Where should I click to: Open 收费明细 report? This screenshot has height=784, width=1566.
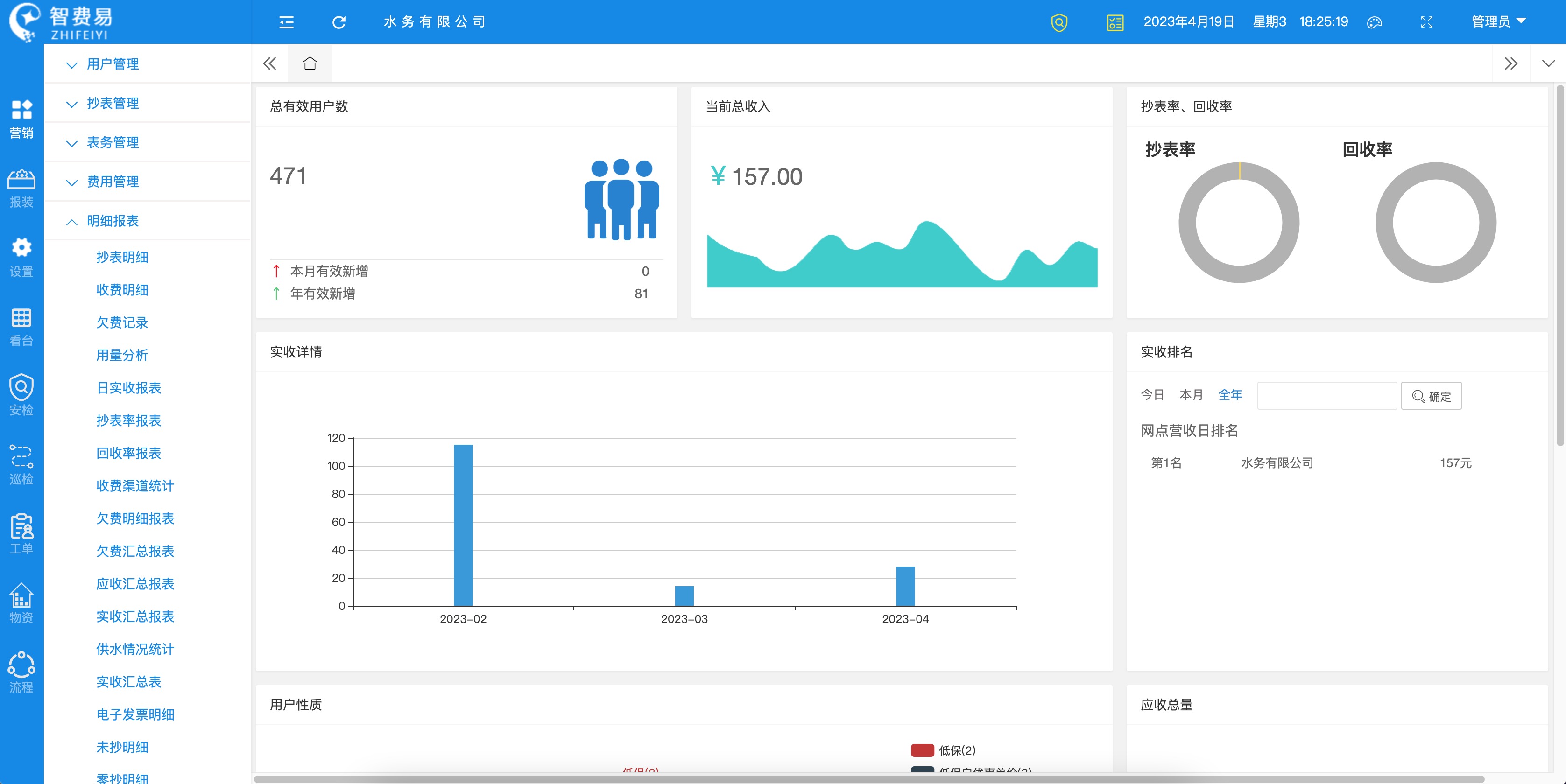122,290
